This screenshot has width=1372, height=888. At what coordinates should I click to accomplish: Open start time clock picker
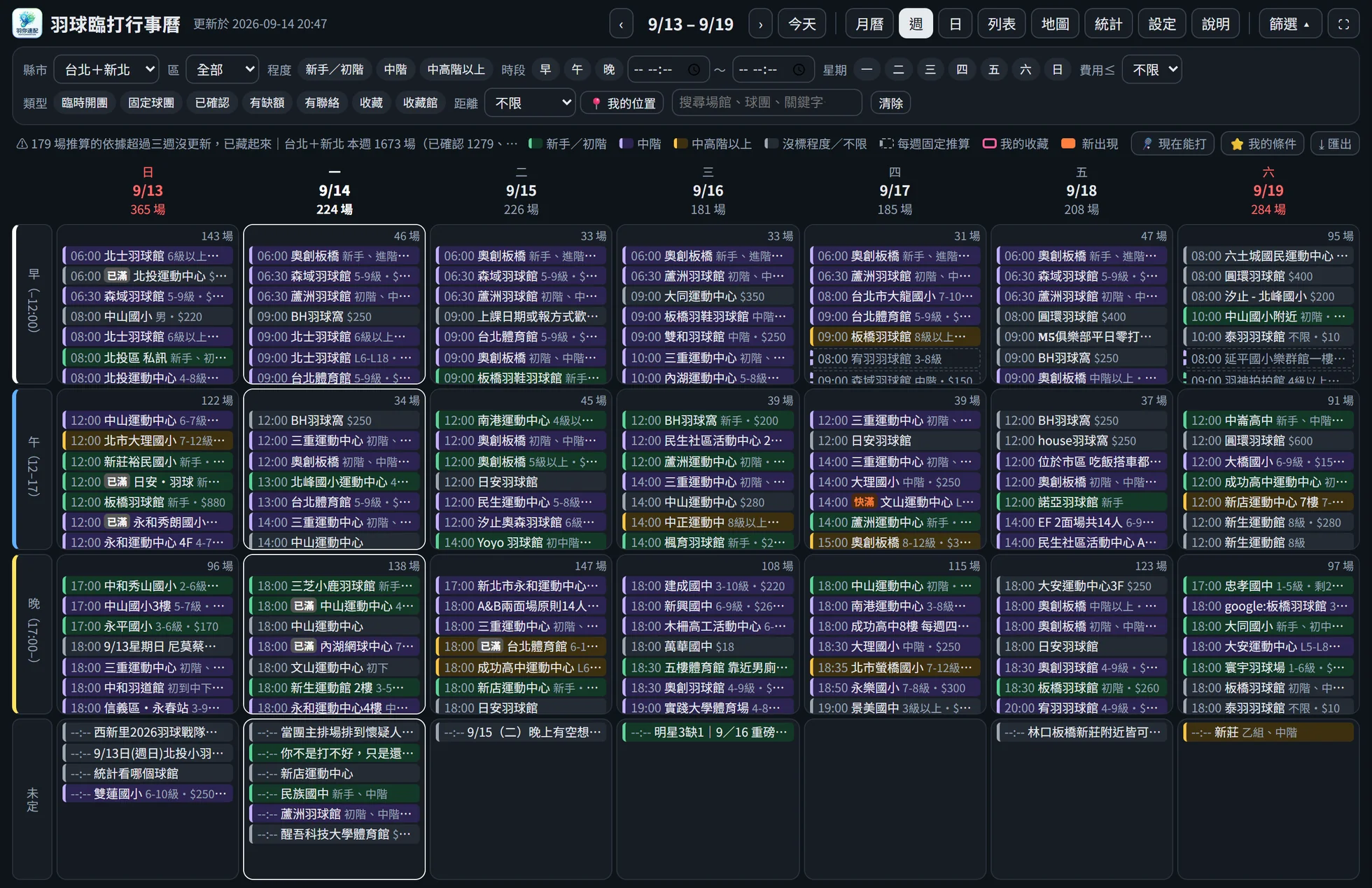694,69
